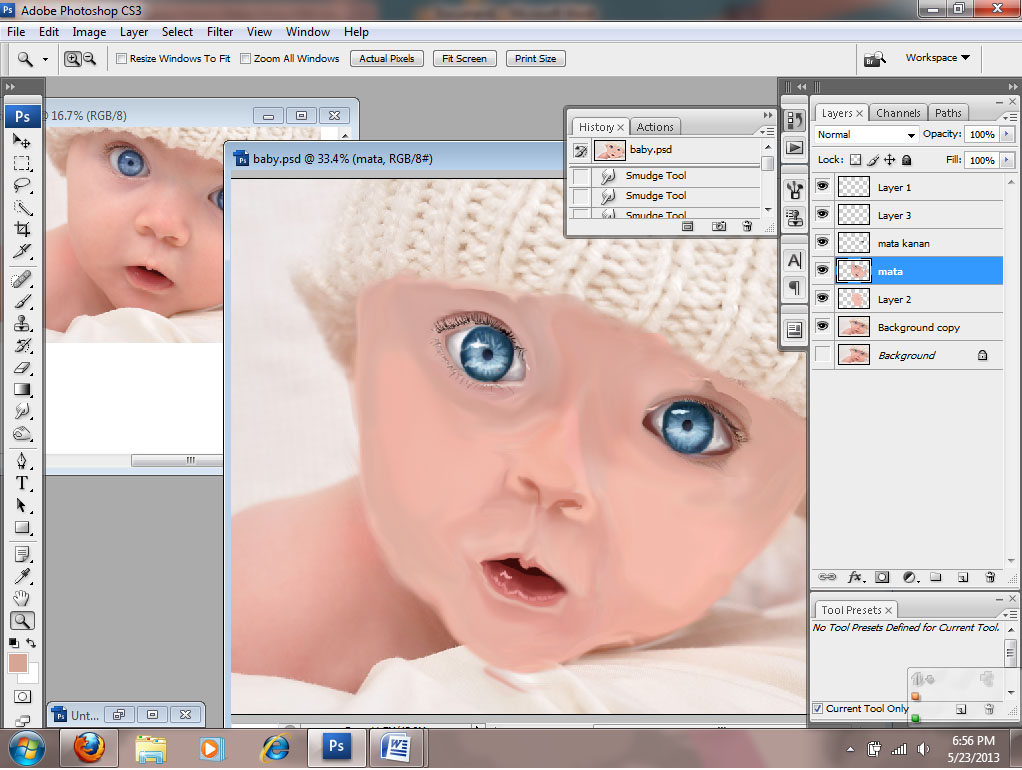Screen dimensions: 1022x770
Task: Select the Crop tool
Action: tap(22, 229)
